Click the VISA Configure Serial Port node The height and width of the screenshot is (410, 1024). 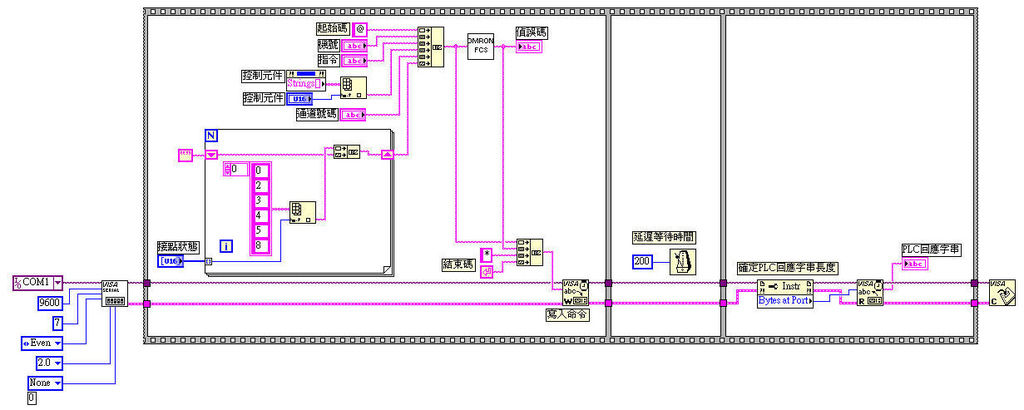[x=114, y=294]
